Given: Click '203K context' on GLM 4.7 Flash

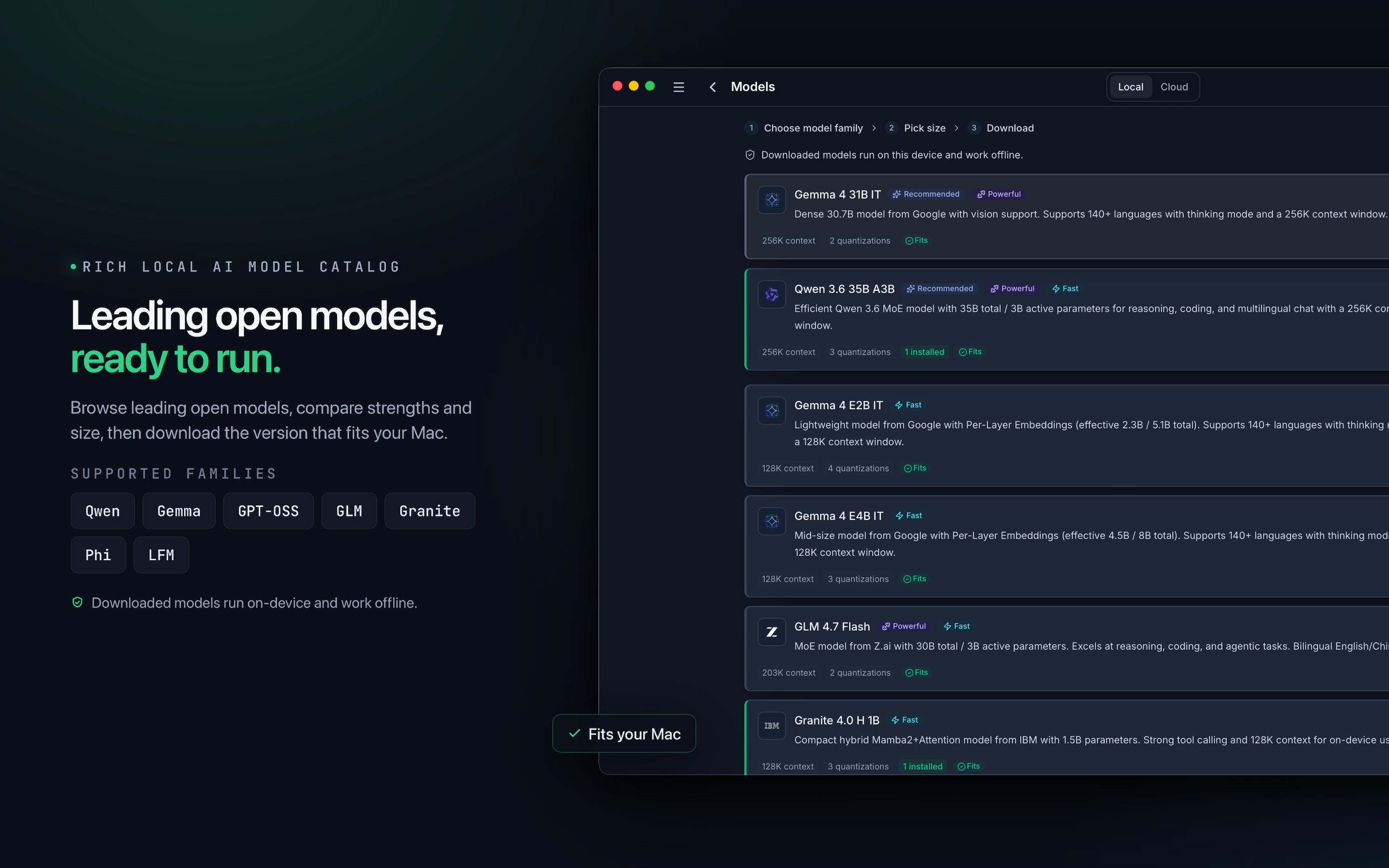Looking at the screenshot, I should (788, 673).
